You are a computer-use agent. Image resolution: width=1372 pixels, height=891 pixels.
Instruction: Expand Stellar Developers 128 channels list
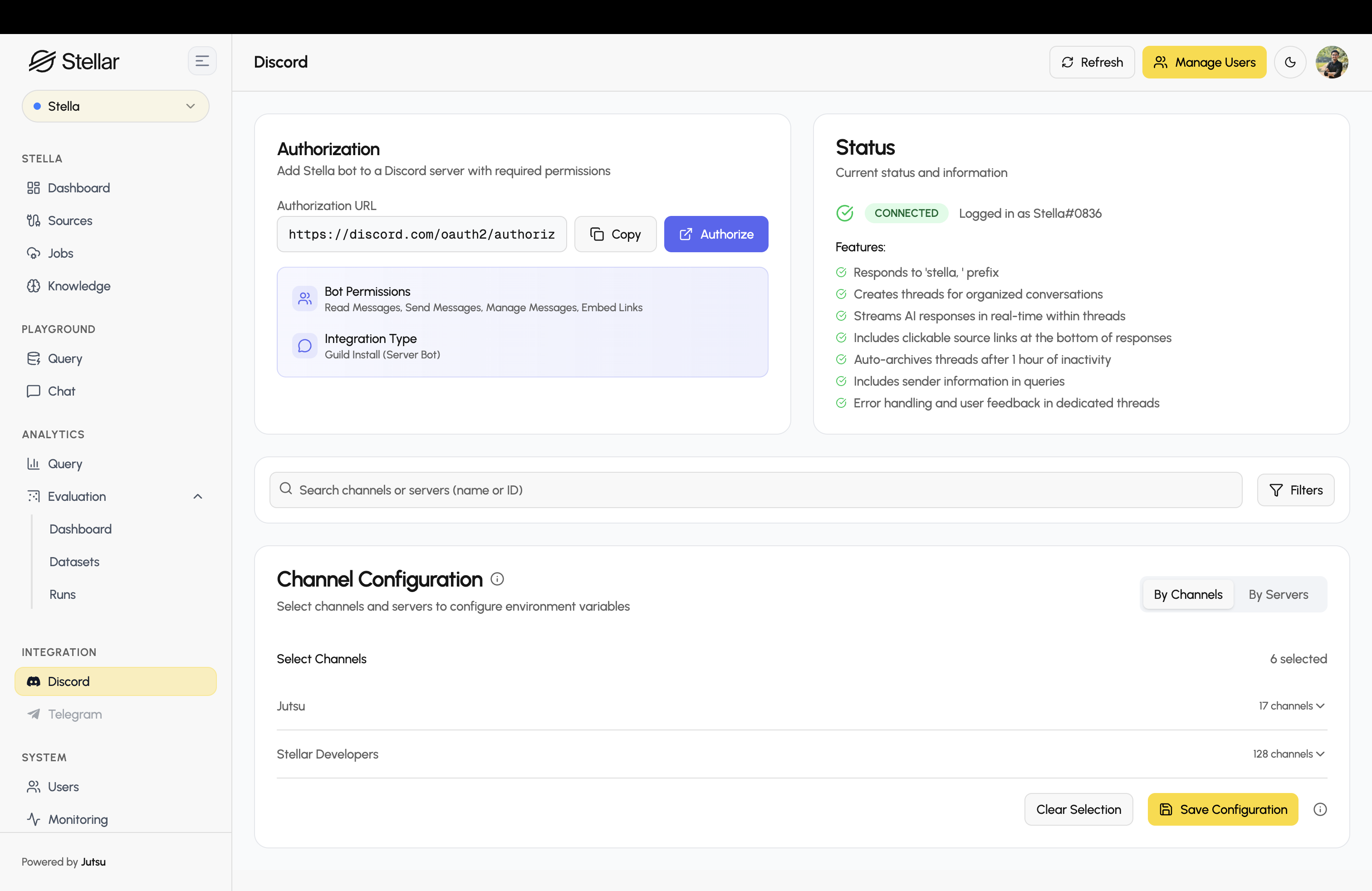[x=1288, y=754]
